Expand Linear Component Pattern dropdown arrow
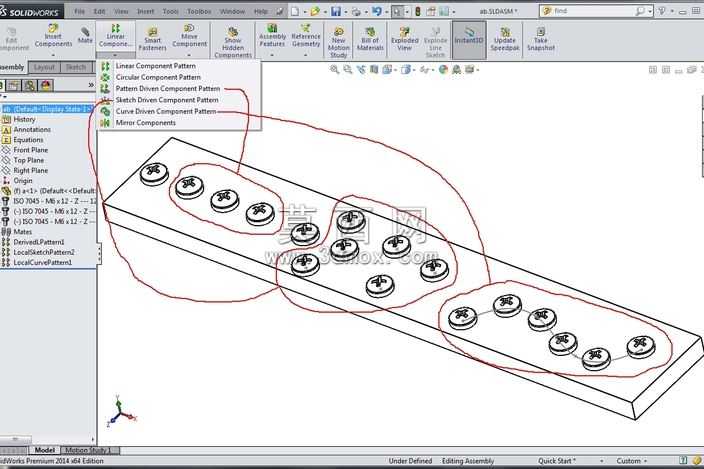Image resolution: width=704 pixels, height=469 pixels. pyautogui.click(x=115, y=55)
